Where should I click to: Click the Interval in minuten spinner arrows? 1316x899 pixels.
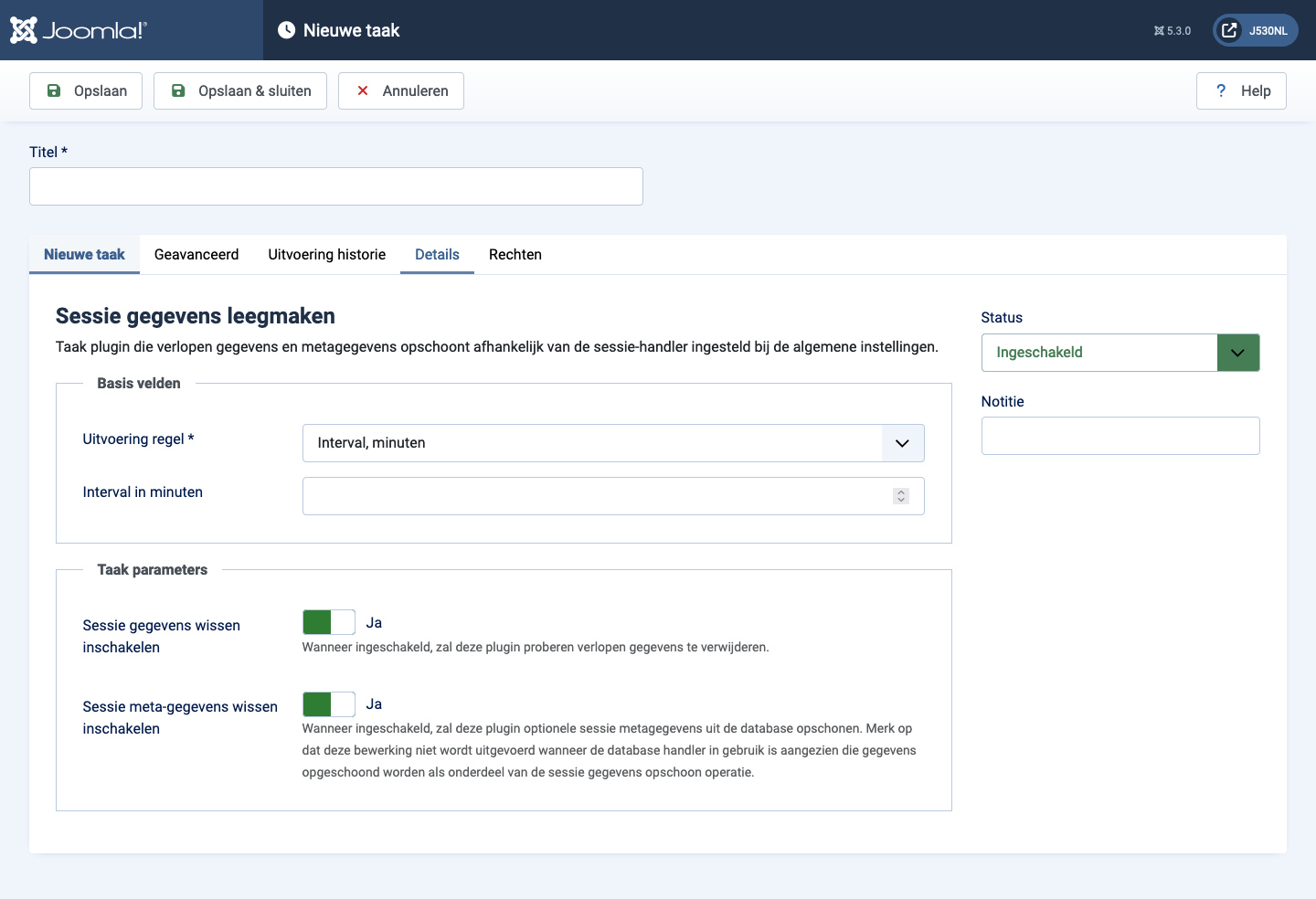[x=901, y=496]
